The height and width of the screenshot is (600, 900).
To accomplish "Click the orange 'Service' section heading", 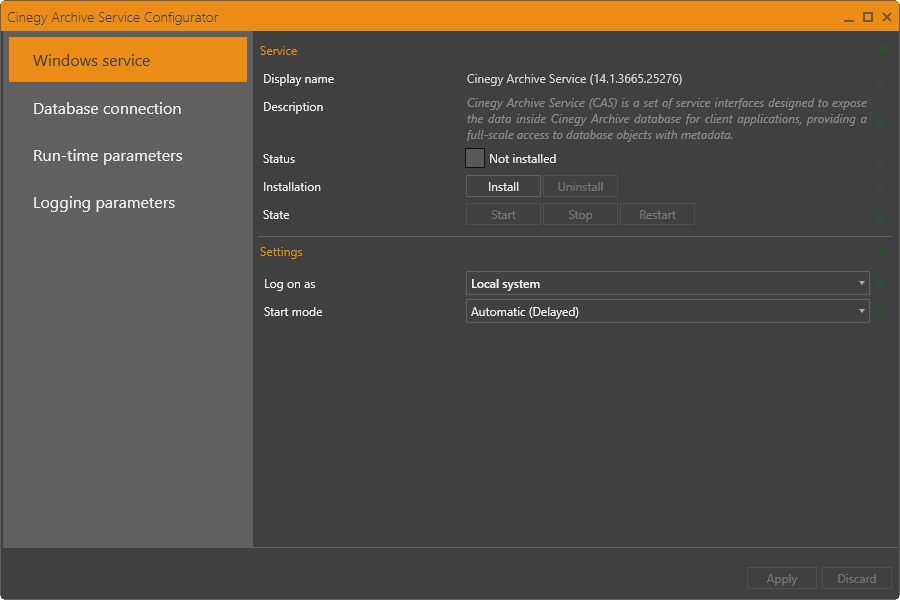I will [278, 51].
